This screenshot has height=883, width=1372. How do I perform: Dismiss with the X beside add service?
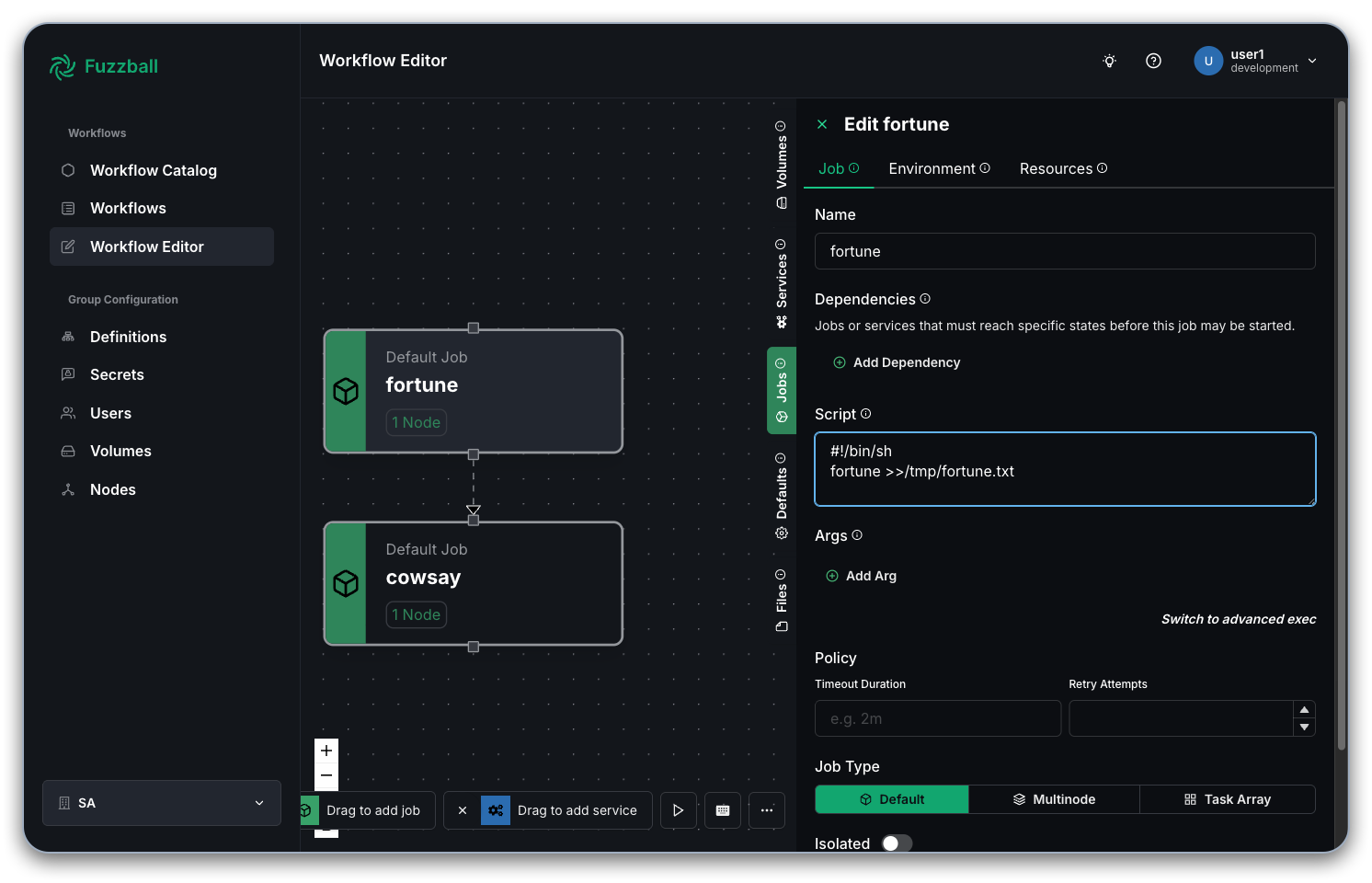(463, 810)
